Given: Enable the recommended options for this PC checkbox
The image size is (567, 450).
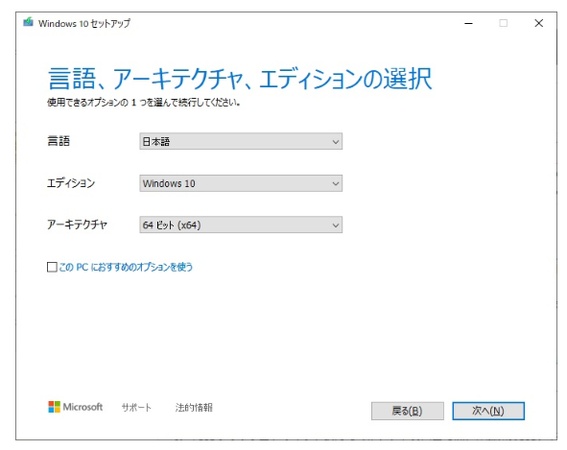Looking at the screenshot, I should point(52,267).
